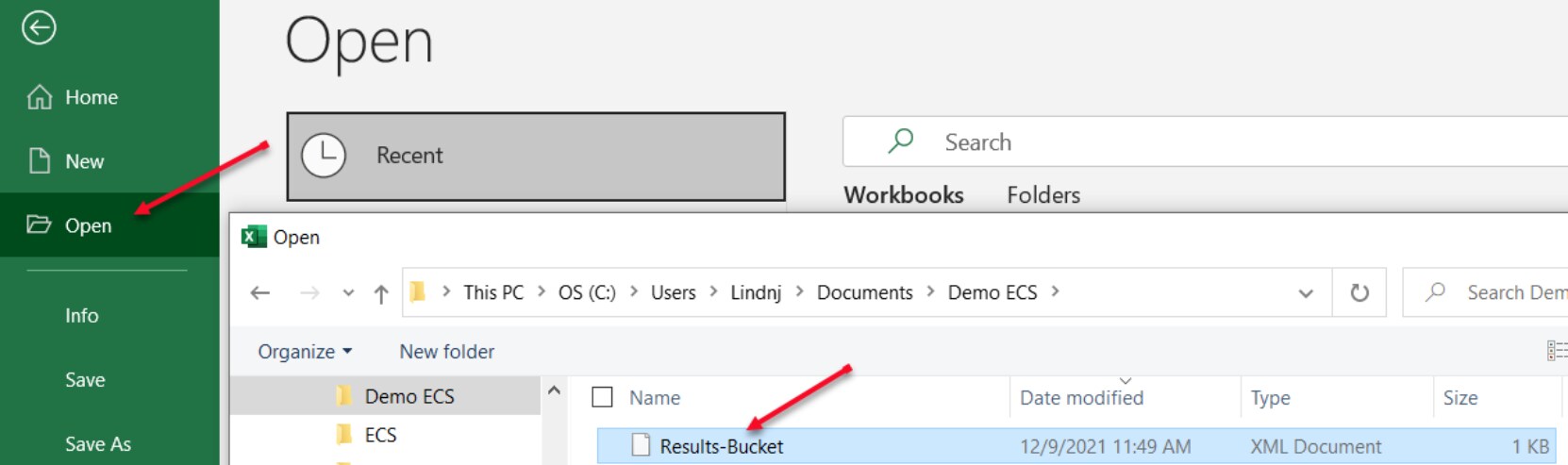Navigate back in the Open dialog
Viewport: 1568px width, 465px height.
click(x=260, y=293)
